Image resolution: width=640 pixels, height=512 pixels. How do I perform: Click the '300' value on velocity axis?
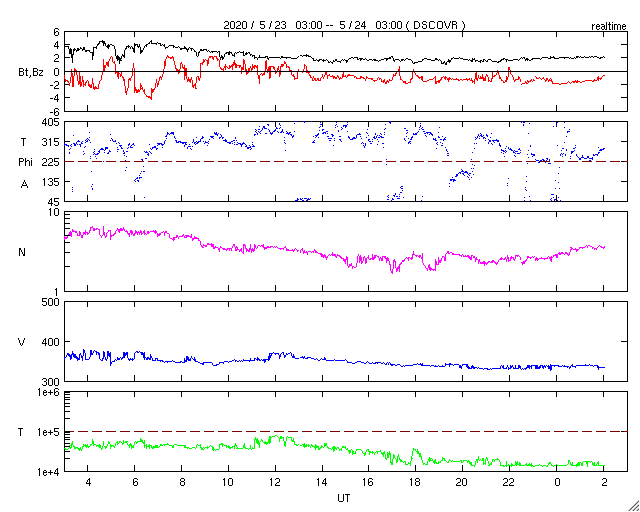(x=51, y=382)
